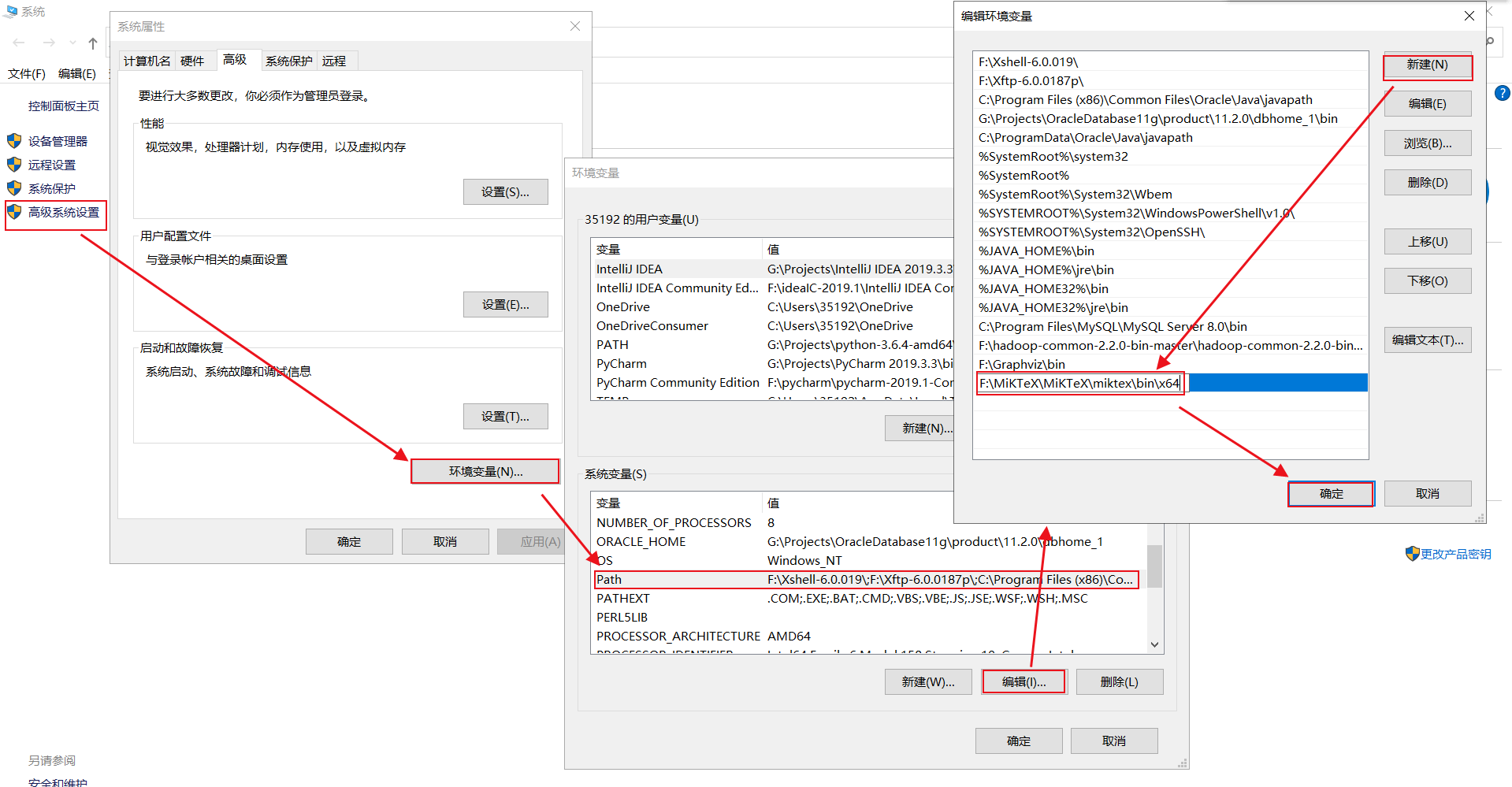Click the shield icon beside 远程设置

[14, 165]
